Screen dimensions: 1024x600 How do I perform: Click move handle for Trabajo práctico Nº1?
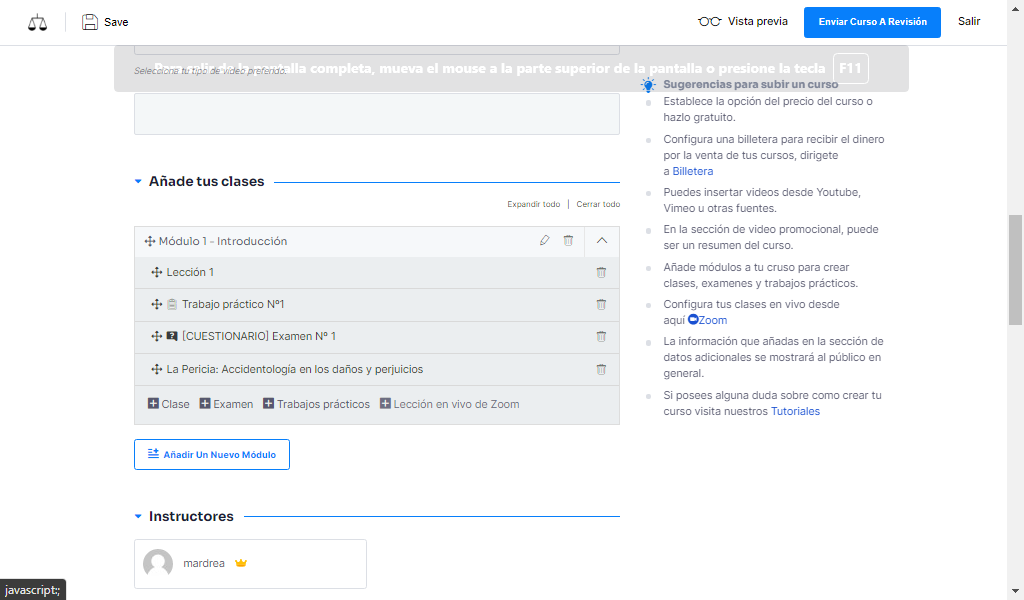(x=157, y=304)
